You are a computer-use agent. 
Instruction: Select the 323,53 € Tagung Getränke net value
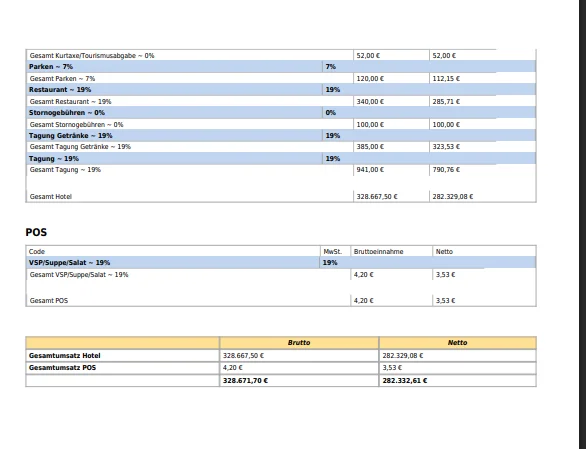[446, 147]
